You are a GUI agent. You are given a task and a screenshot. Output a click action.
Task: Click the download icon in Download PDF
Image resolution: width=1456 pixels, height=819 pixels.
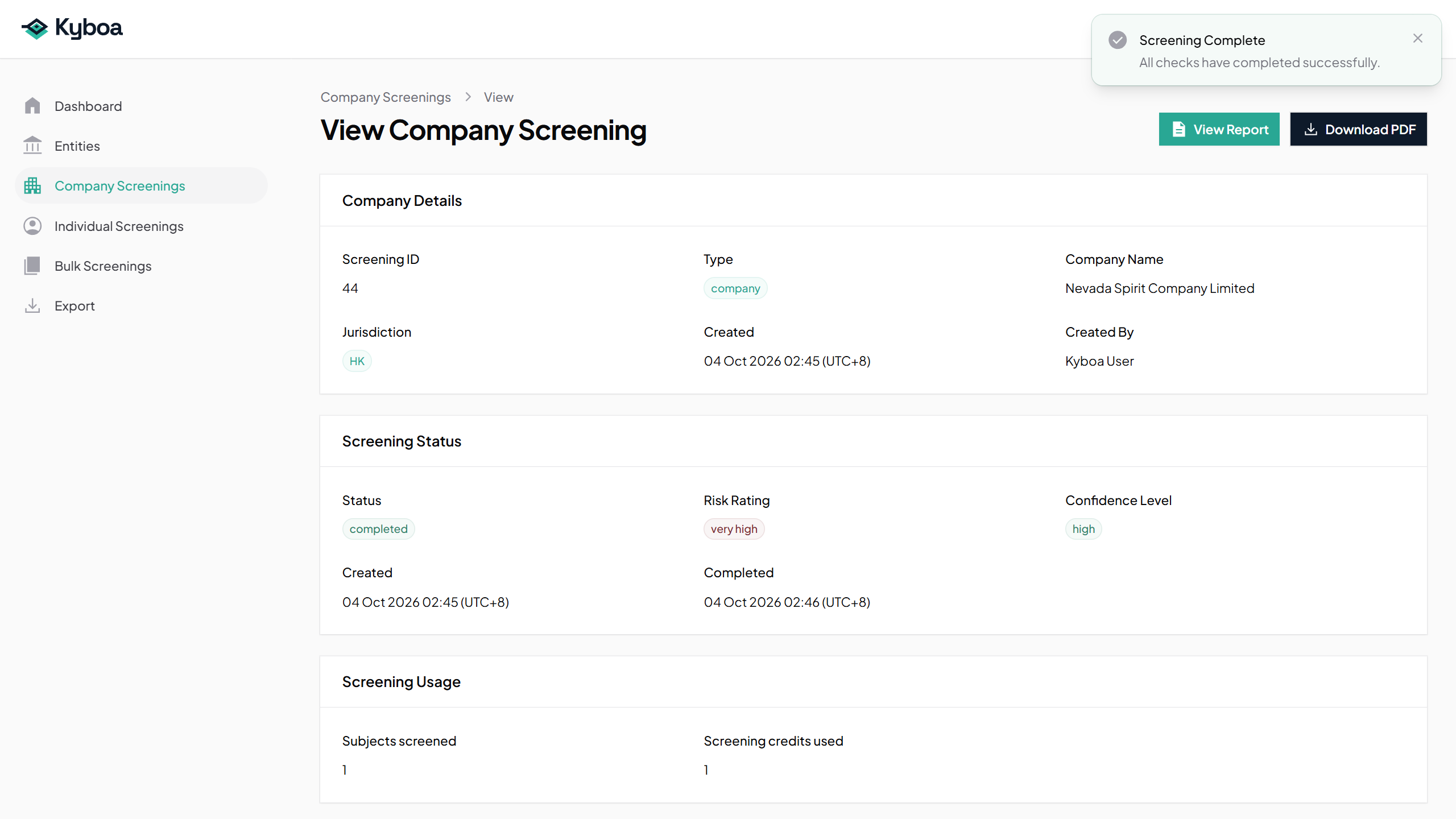click(1311, 129)
